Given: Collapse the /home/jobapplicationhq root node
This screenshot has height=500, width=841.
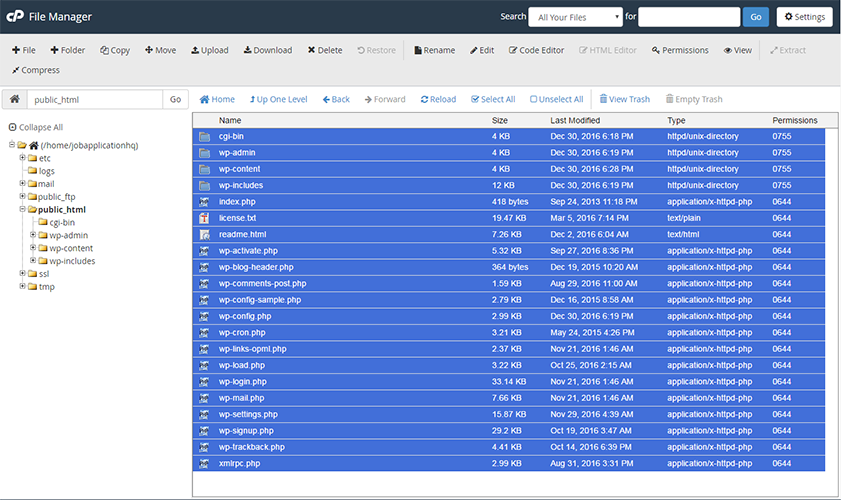Looking at the screenshot, I should click(x=12, y=144).
